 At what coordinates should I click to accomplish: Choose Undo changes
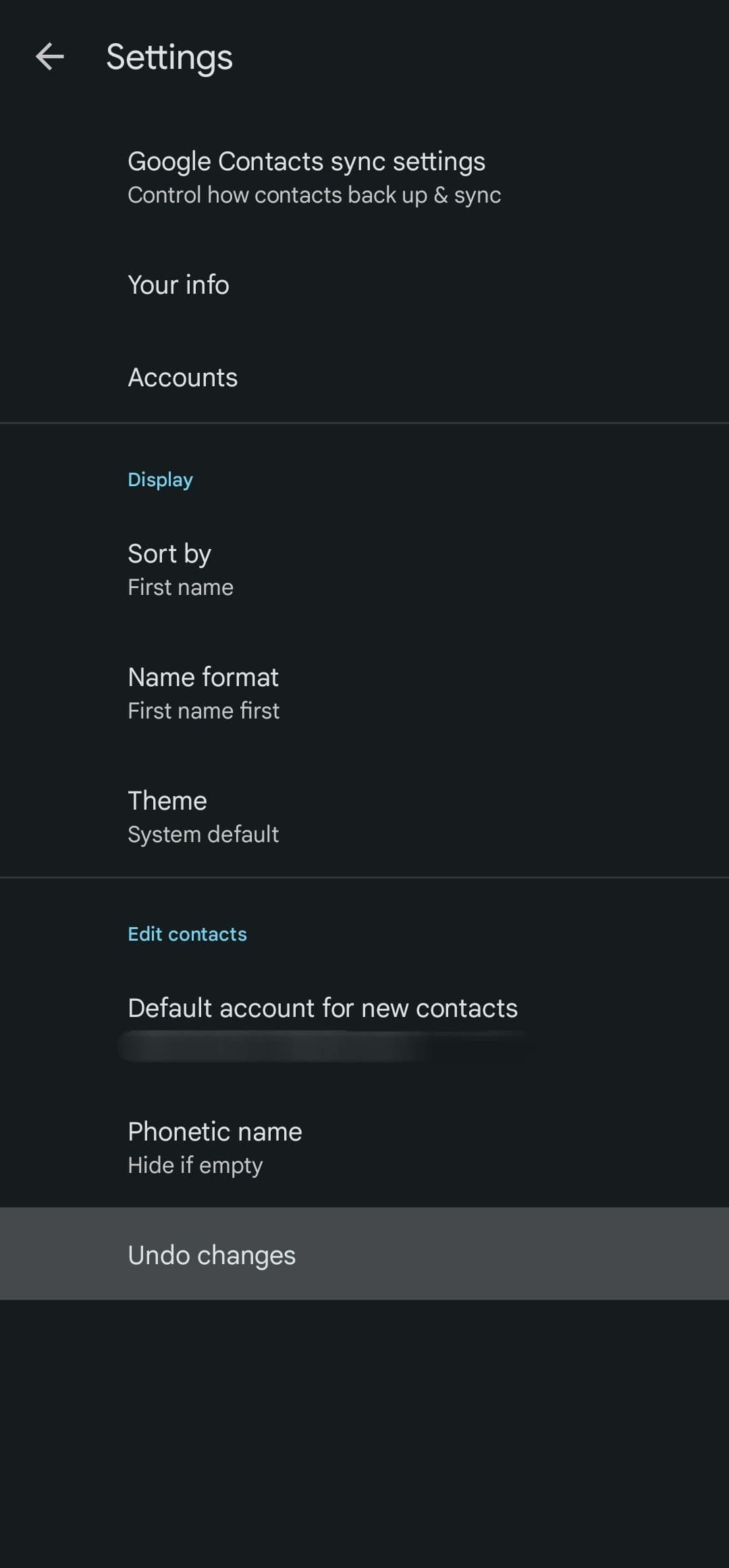pyautogui.click(x=212, y=1255)
